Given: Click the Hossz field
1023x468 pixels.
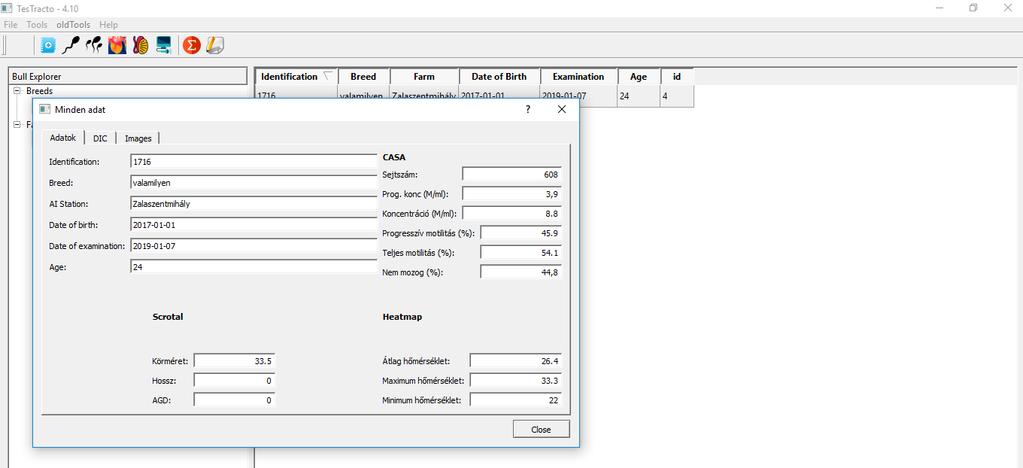Looking at the screenshot, I should (x=234, y=381).
